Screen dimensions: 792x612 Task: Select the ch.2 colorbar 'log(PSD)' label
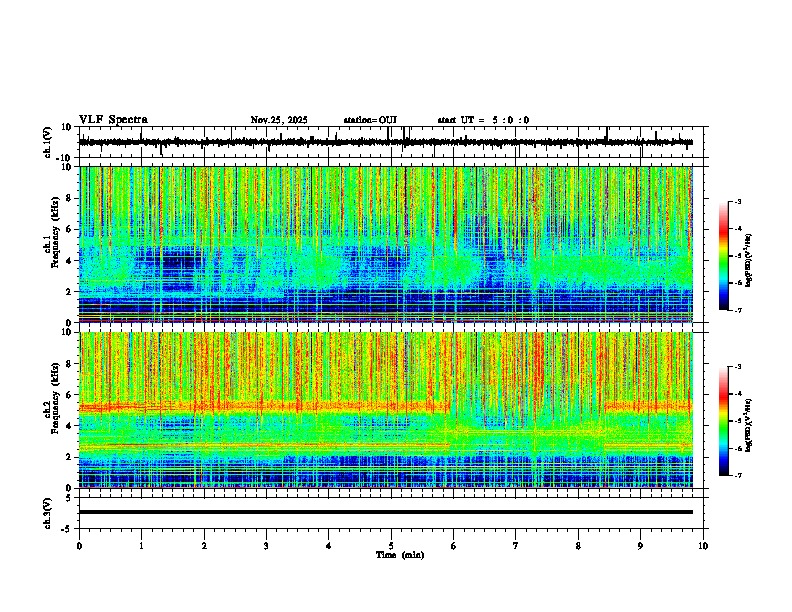click(x=749, y=425)
